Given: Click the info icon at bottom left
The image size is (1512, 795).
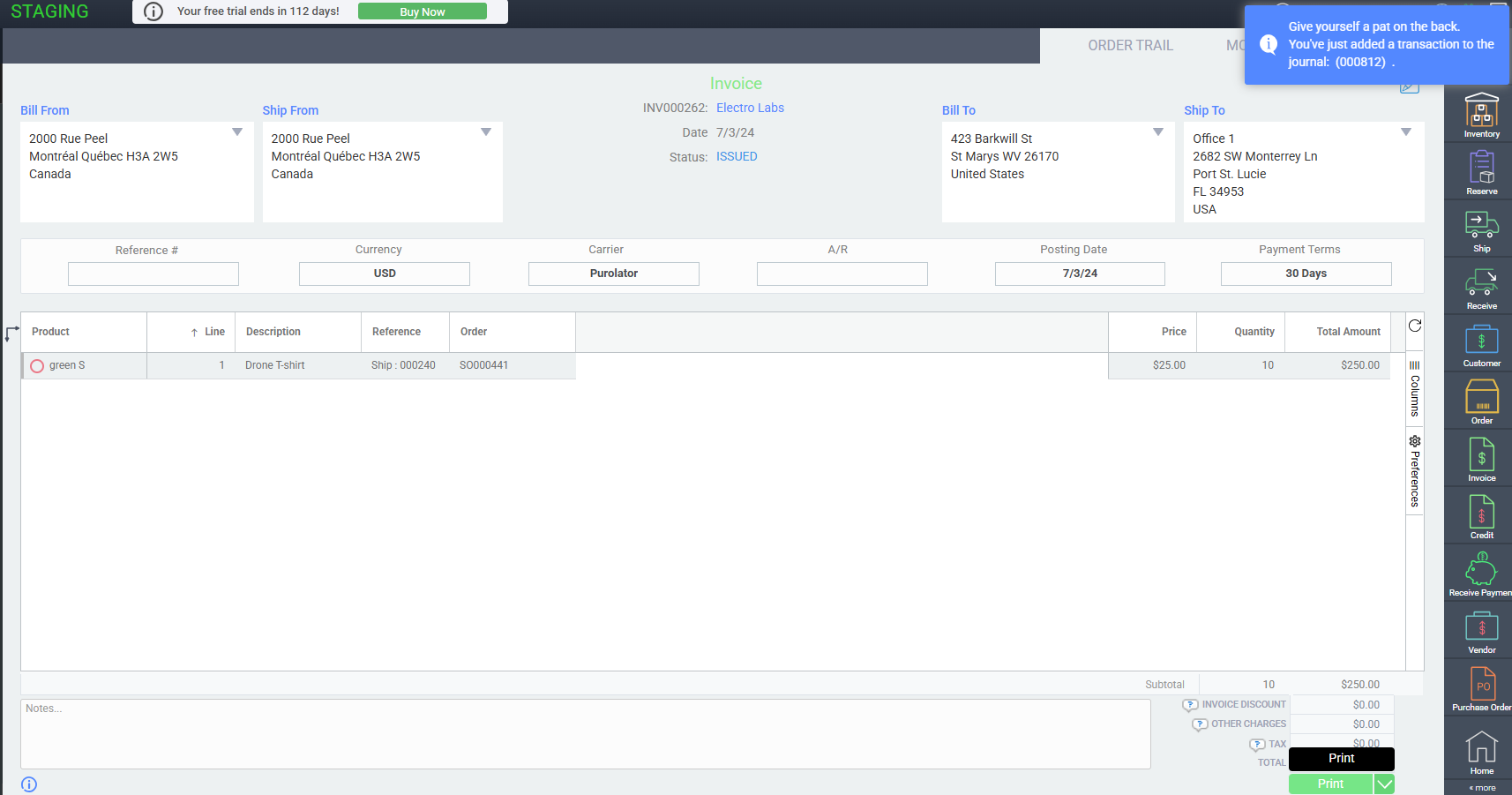Looking at the screenshot, I should [29, 784].
